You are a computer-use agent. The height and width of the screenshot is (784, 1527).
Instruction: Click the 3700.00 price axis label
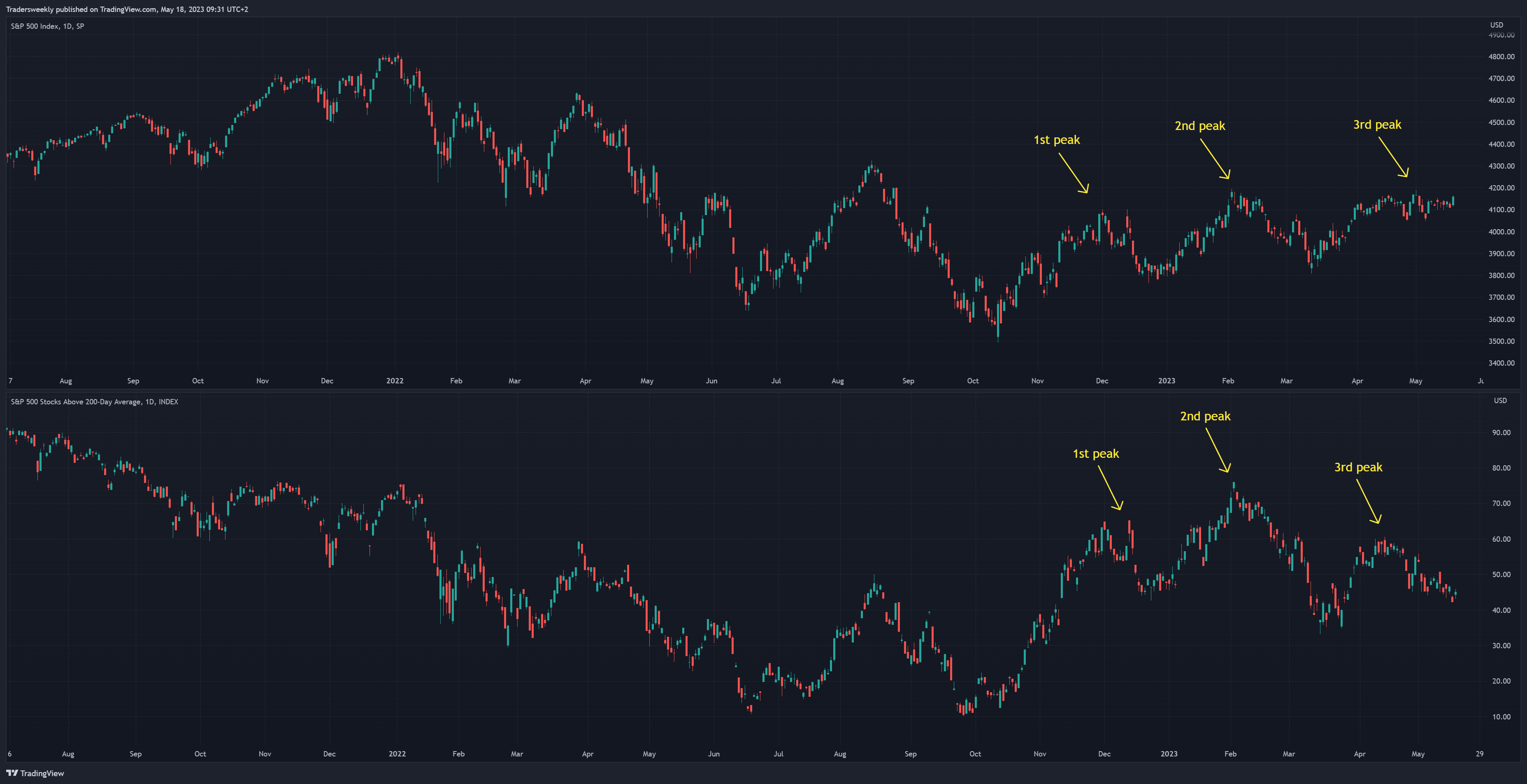[1501, 297]
